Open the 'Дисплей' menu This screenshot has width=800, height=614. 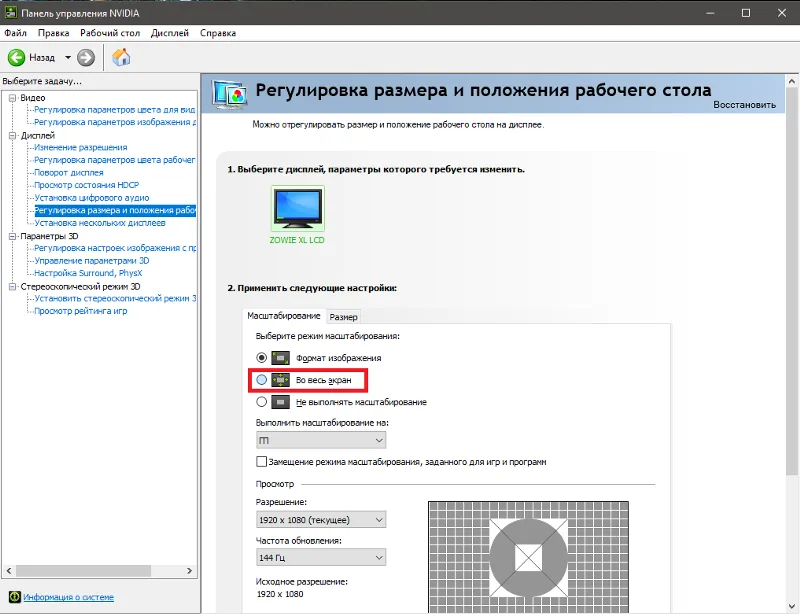[170, 33]
